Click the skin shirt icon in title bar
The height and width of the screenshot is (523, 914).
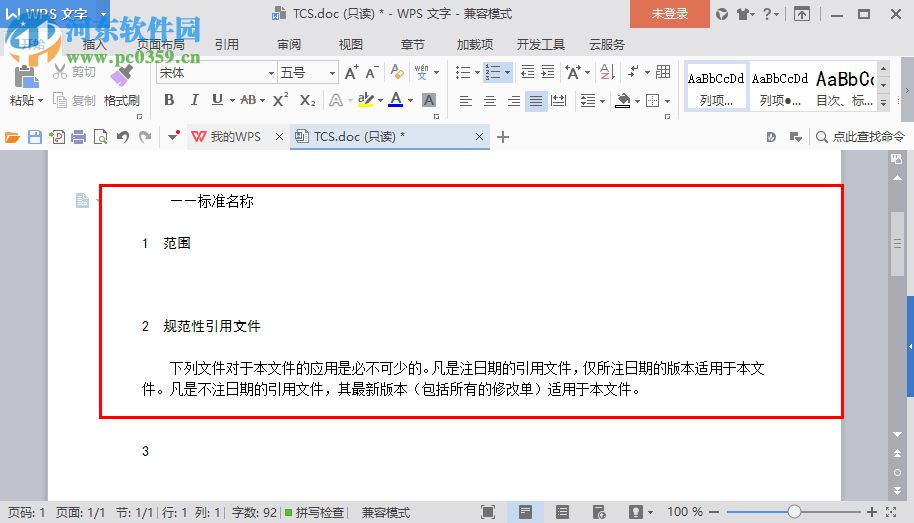click(742, 14)
